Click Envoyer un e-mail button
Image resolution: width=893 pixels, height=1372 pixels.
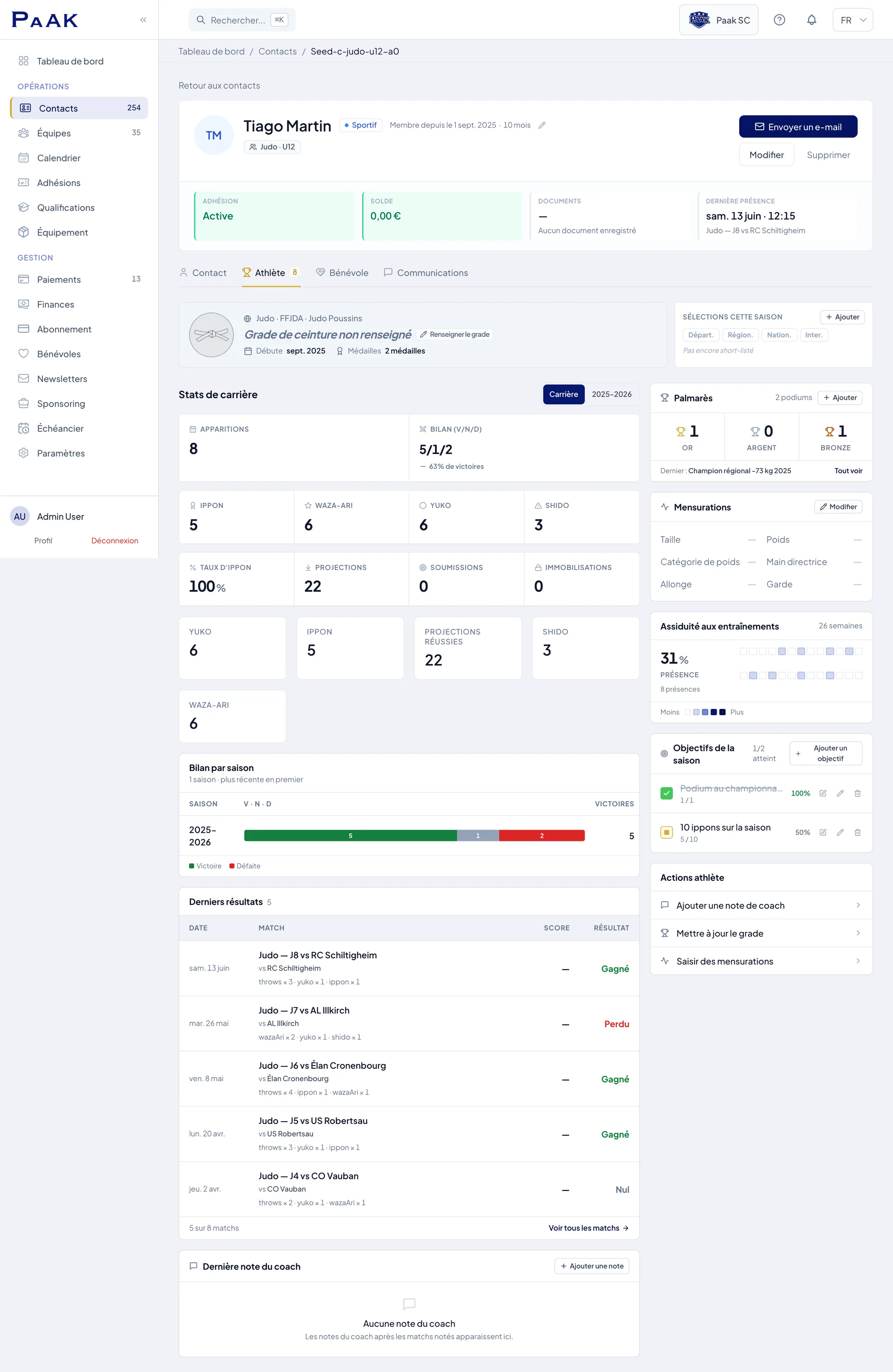click(798, 127)
